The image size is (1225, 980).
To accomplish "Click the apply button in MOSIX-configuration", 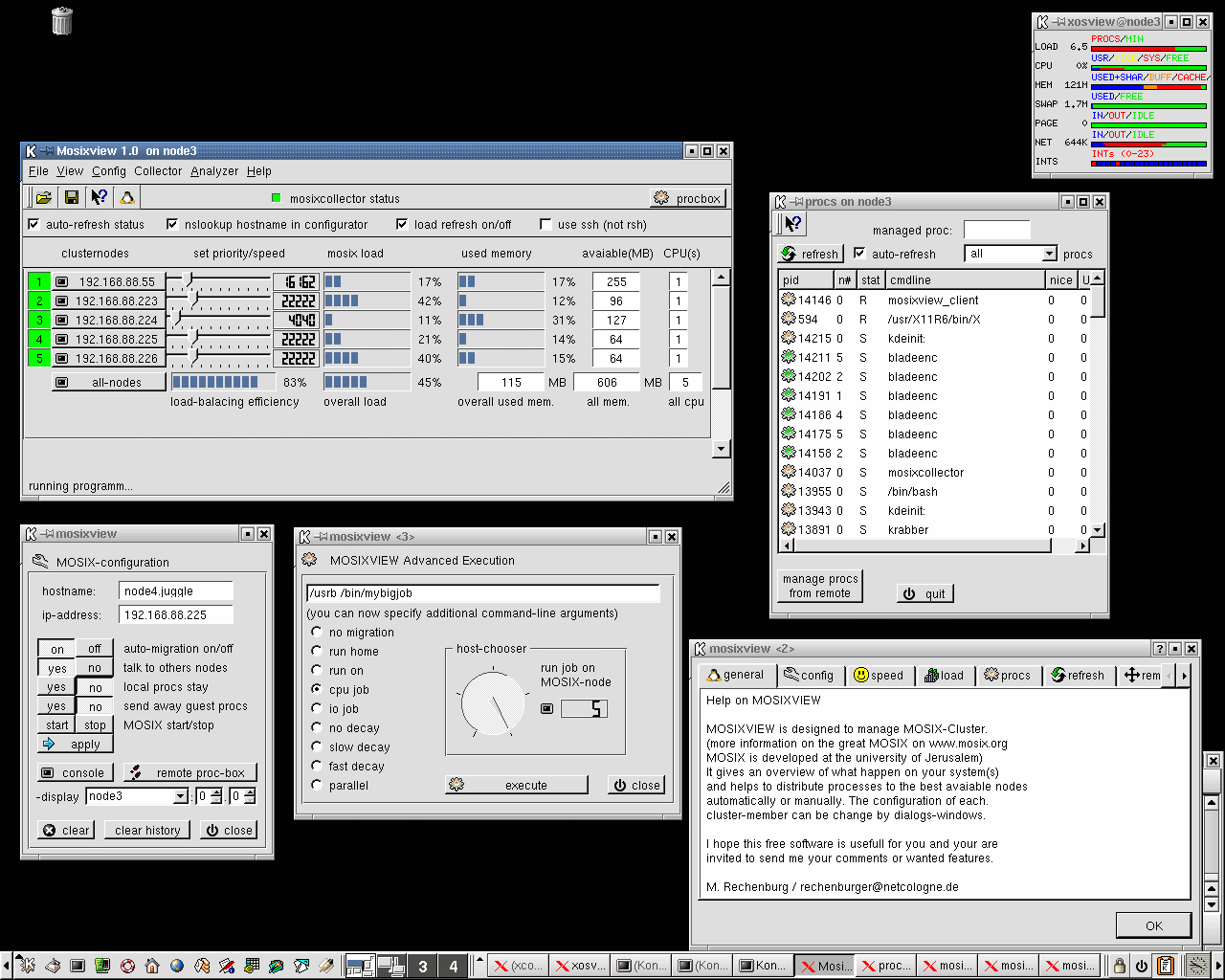I will (76, 744).
